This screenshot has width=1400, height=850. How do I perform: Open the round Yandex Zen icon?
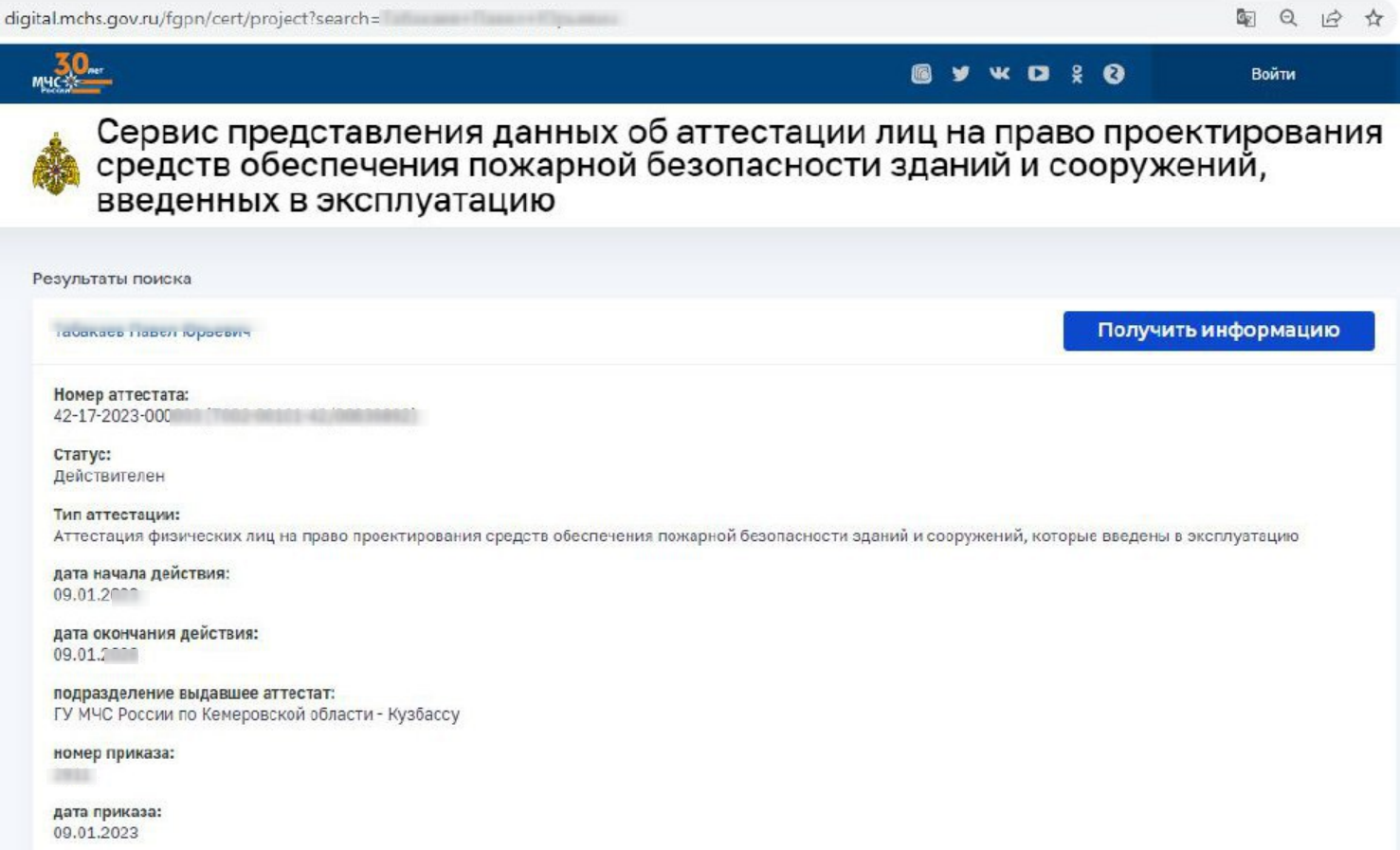pos(1114,74)
